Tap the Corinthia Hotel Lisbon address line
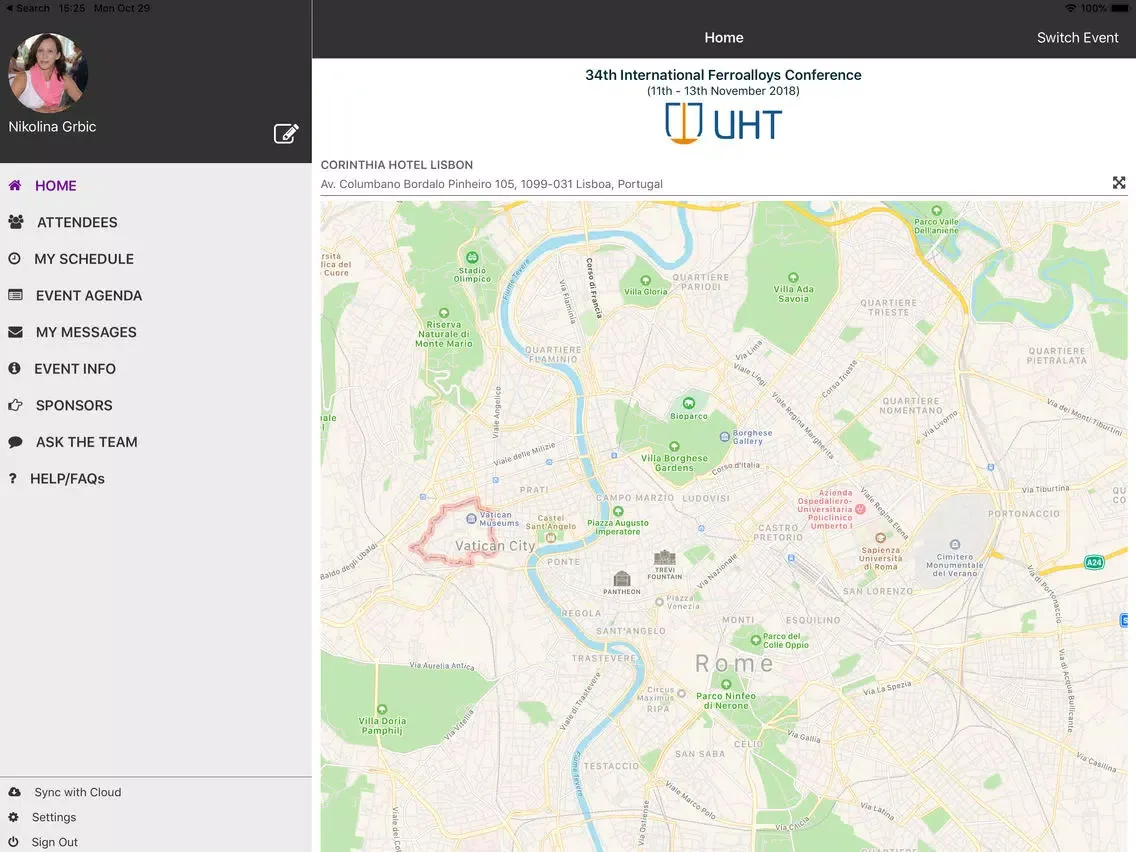Screen dimensions: 1136x852 coord(491,184)
